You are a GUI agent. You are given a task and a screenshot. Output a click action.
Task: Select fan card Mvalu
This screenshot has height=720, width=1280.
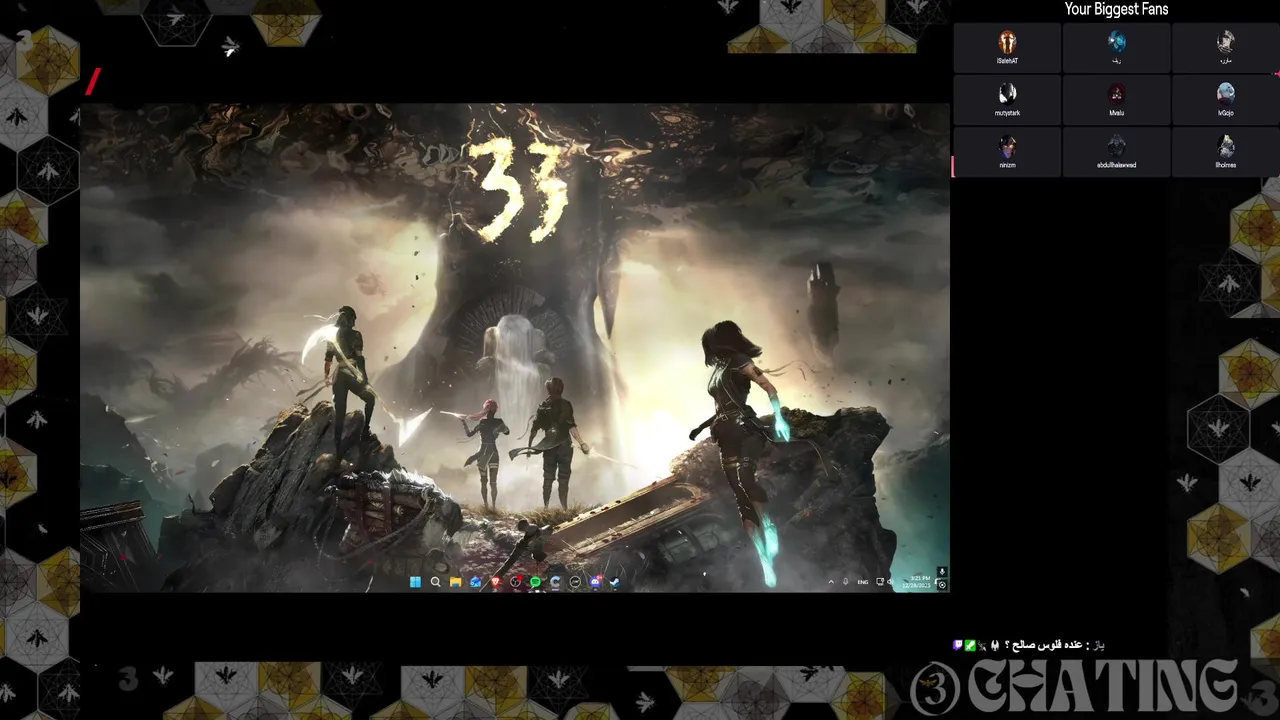point(1116,100)
